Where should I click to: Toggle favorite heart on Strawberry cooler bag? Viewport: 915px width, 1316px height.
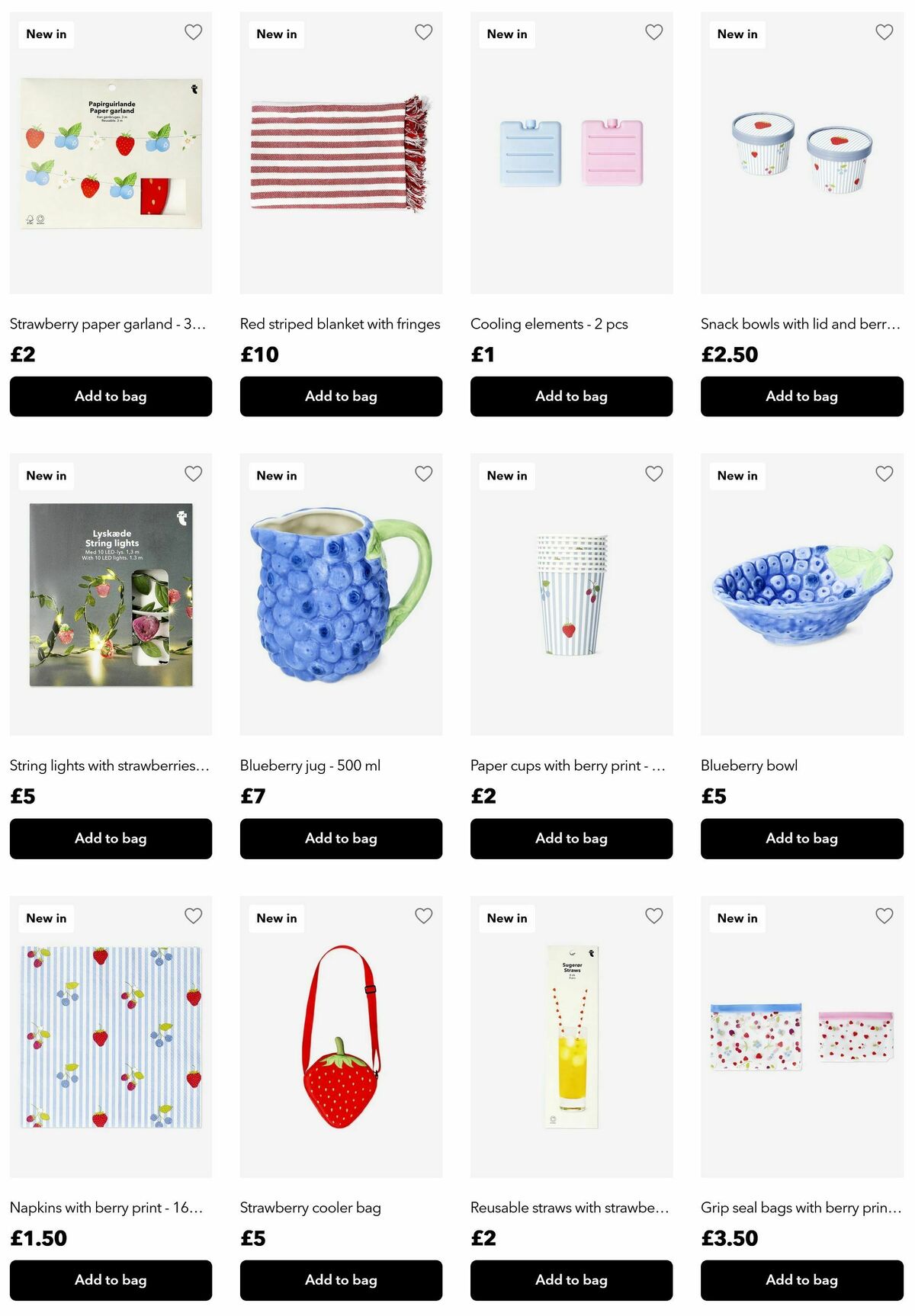(424, 916)
